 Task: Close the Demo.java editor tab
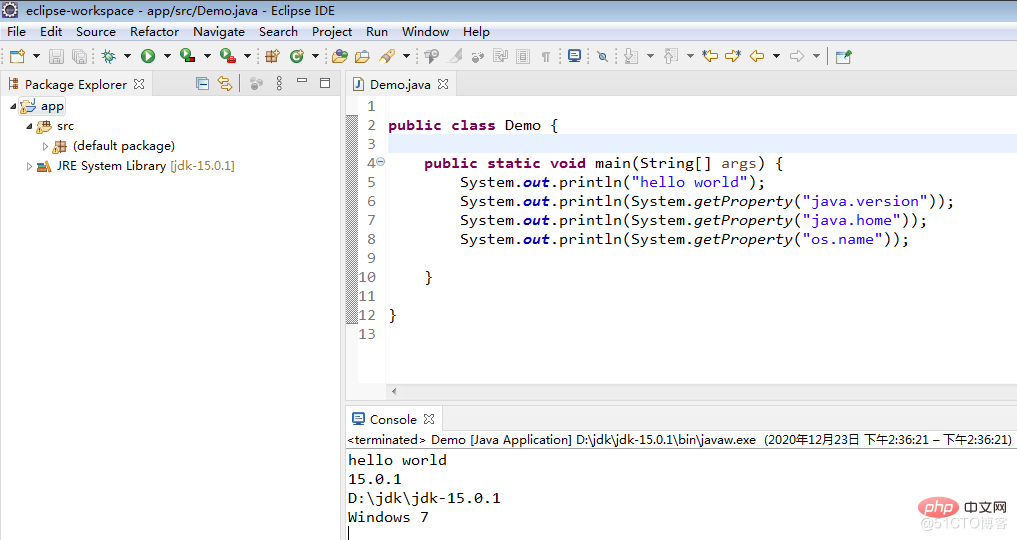click(443, 84)
